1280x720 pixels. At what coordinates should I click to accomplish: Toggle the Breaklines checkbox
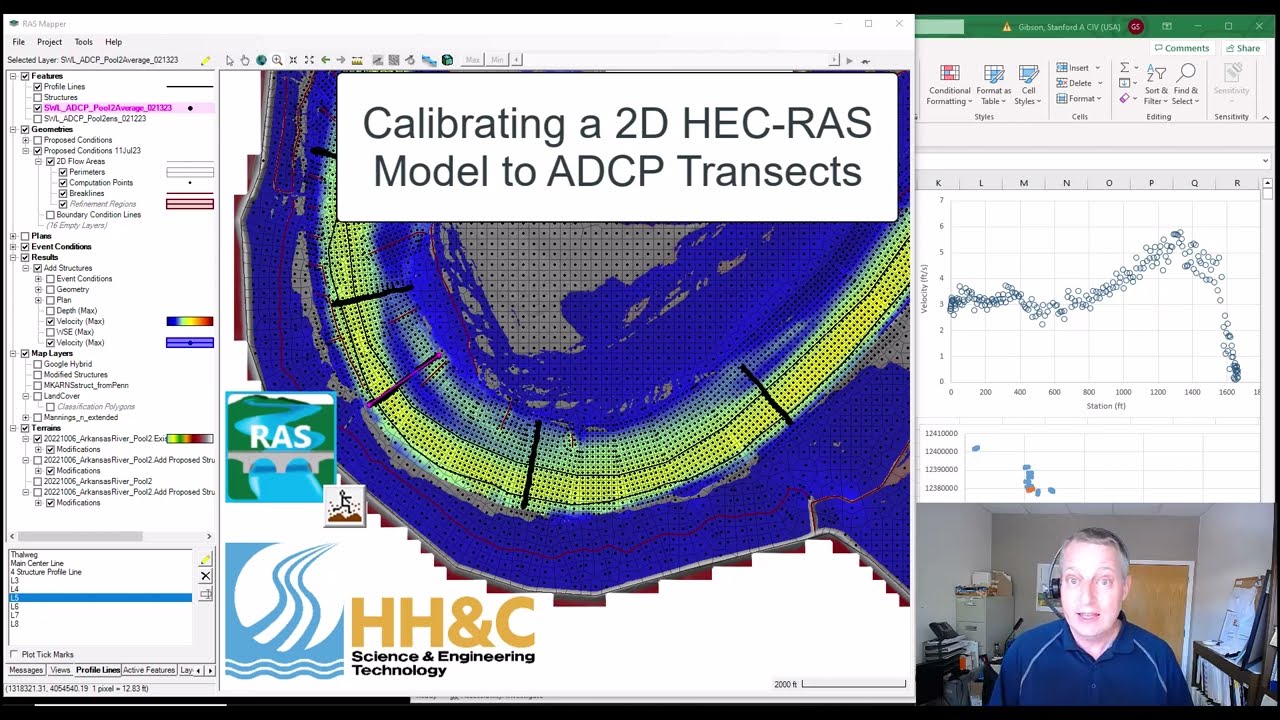pos(63,193)
